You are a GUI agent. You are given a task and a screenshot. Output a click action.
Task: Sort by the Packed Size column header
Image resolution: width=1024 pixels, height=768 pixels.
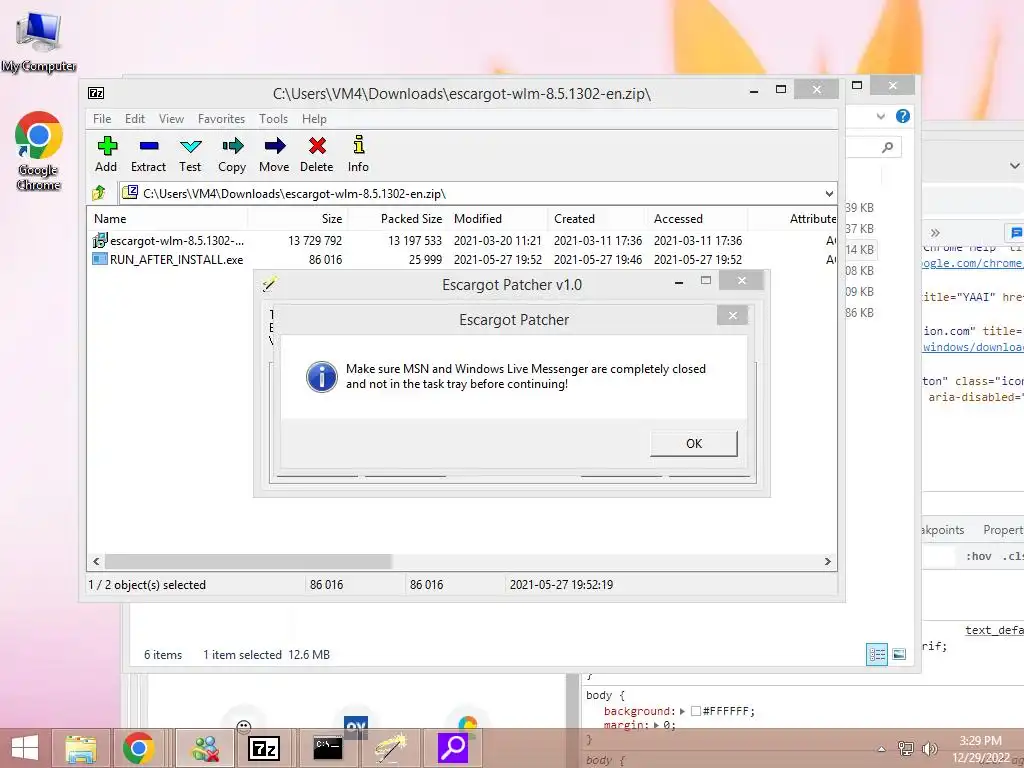pos(398,219)
